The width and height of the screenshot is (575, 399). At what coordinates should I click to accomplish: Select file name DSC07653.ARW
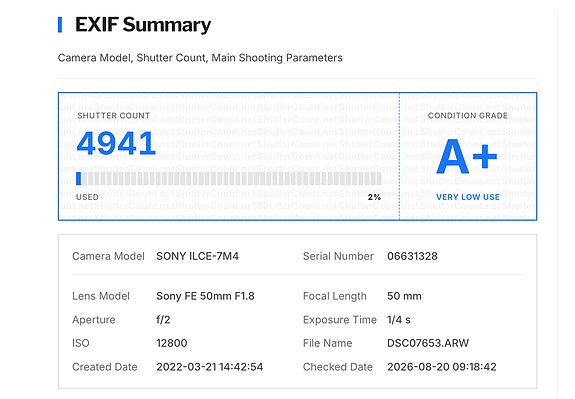[428, 343]
